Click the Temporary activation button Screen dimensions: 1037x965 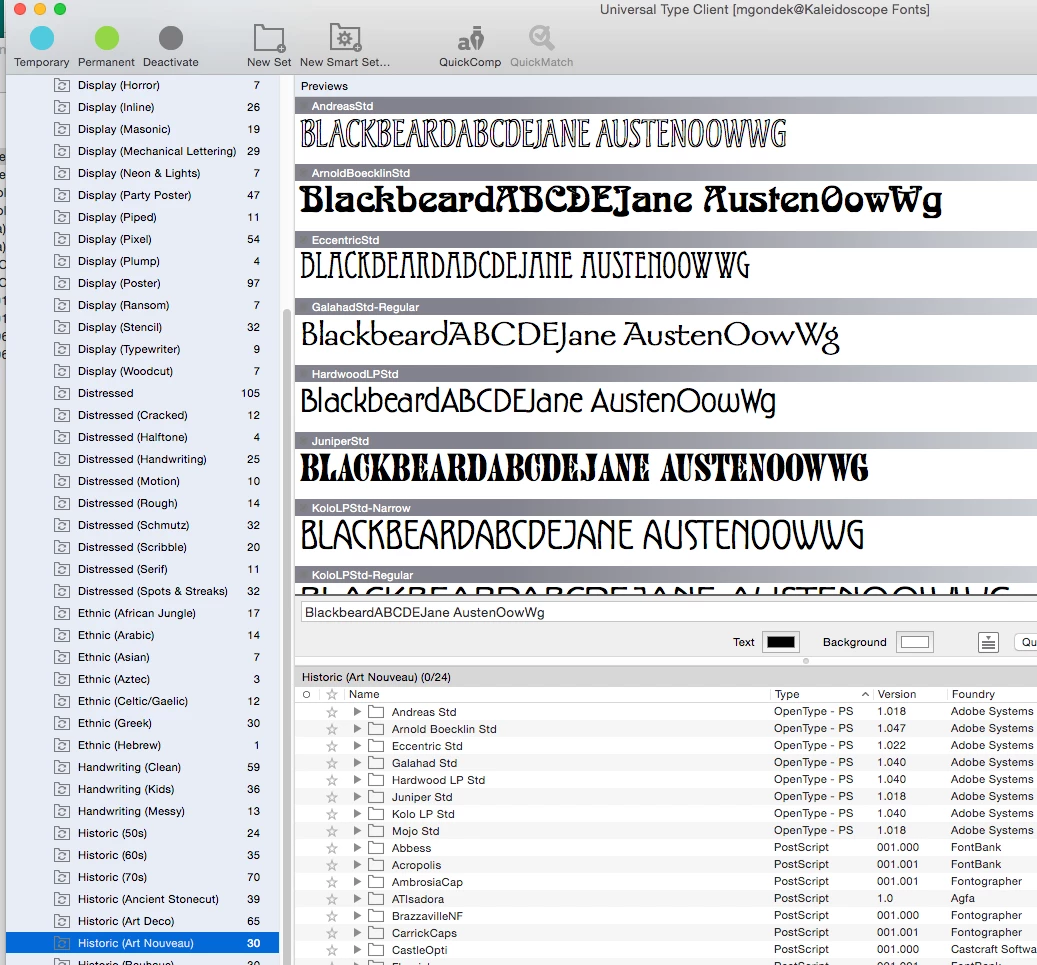(42, 47)
